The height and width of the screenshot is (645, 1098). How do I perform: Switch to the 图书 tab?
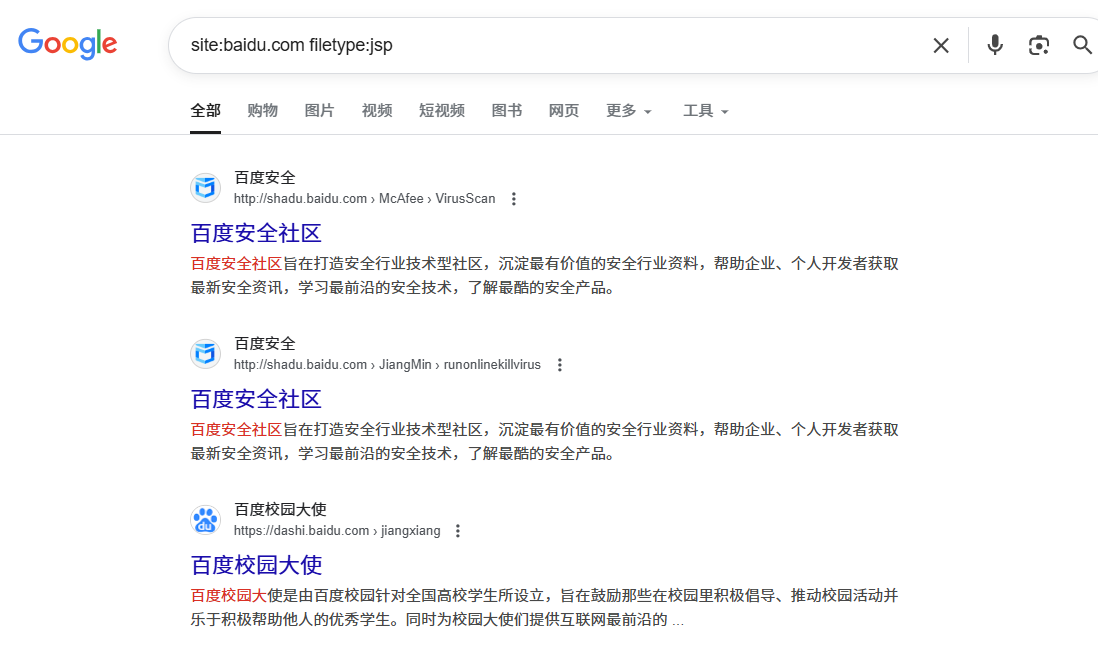pyautogui.click(x=507, y=111)
